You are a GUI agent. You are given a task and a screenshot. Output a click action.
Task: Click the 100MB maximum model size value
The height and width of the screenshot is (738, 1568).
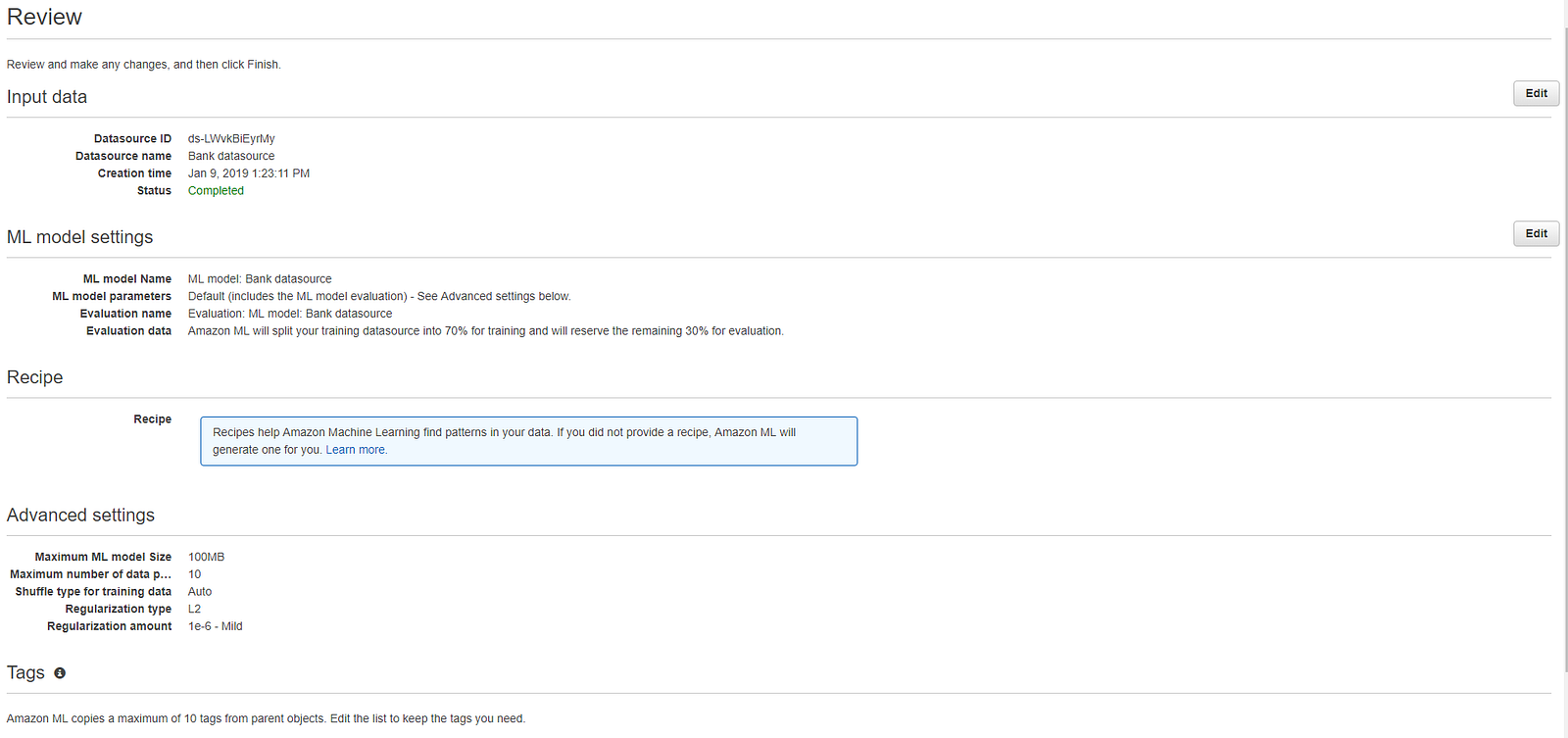[206, 558]
